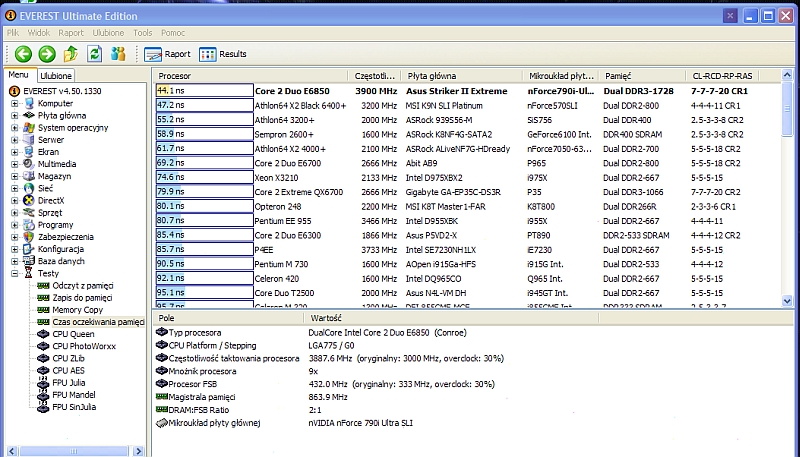The height and width of the screenshot is (457, 800).
Task: Sort by the Procesor column header
Action: pos(175,76)
